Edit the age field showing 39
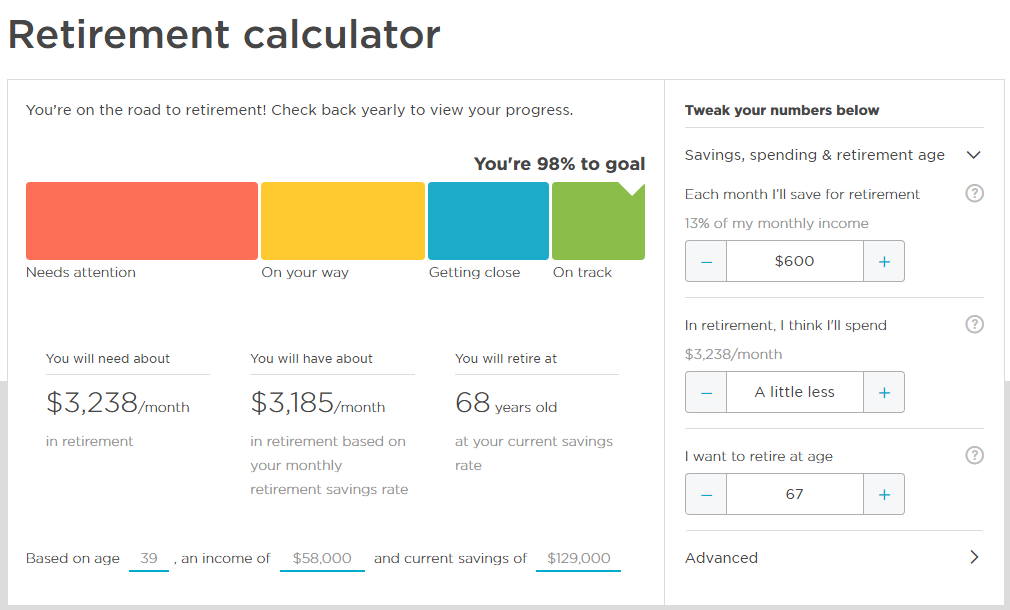The image size is (1010, 610). tap(148, 558)
